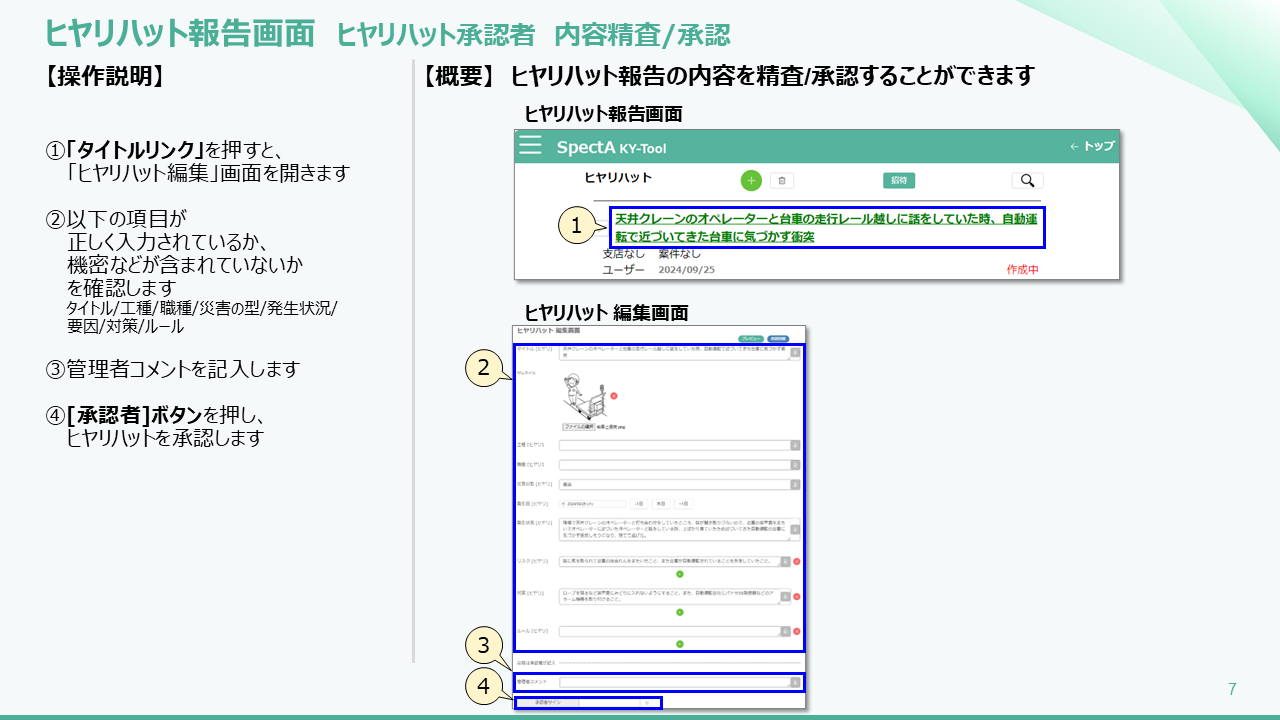Delete the リスク entry with red icon

[797, 561]
